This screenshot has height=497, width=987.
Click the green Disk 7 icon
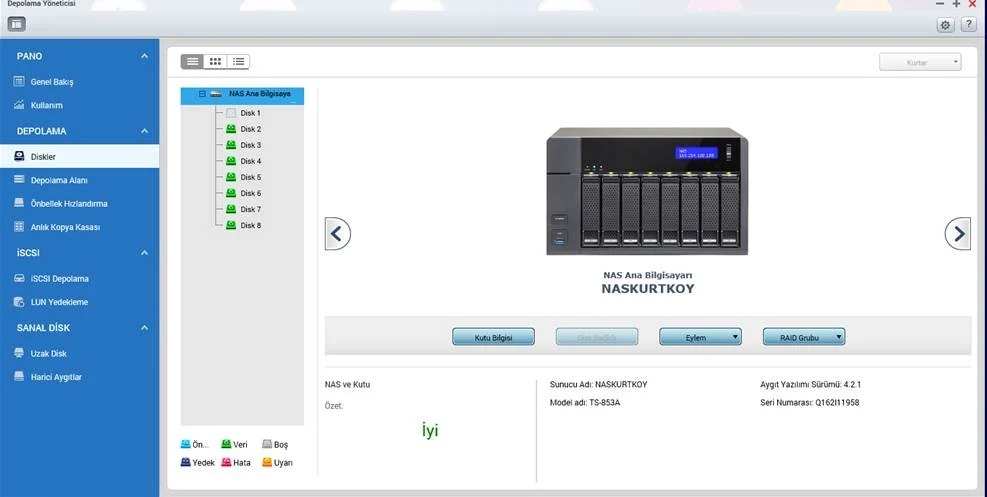tap(231, 209)
